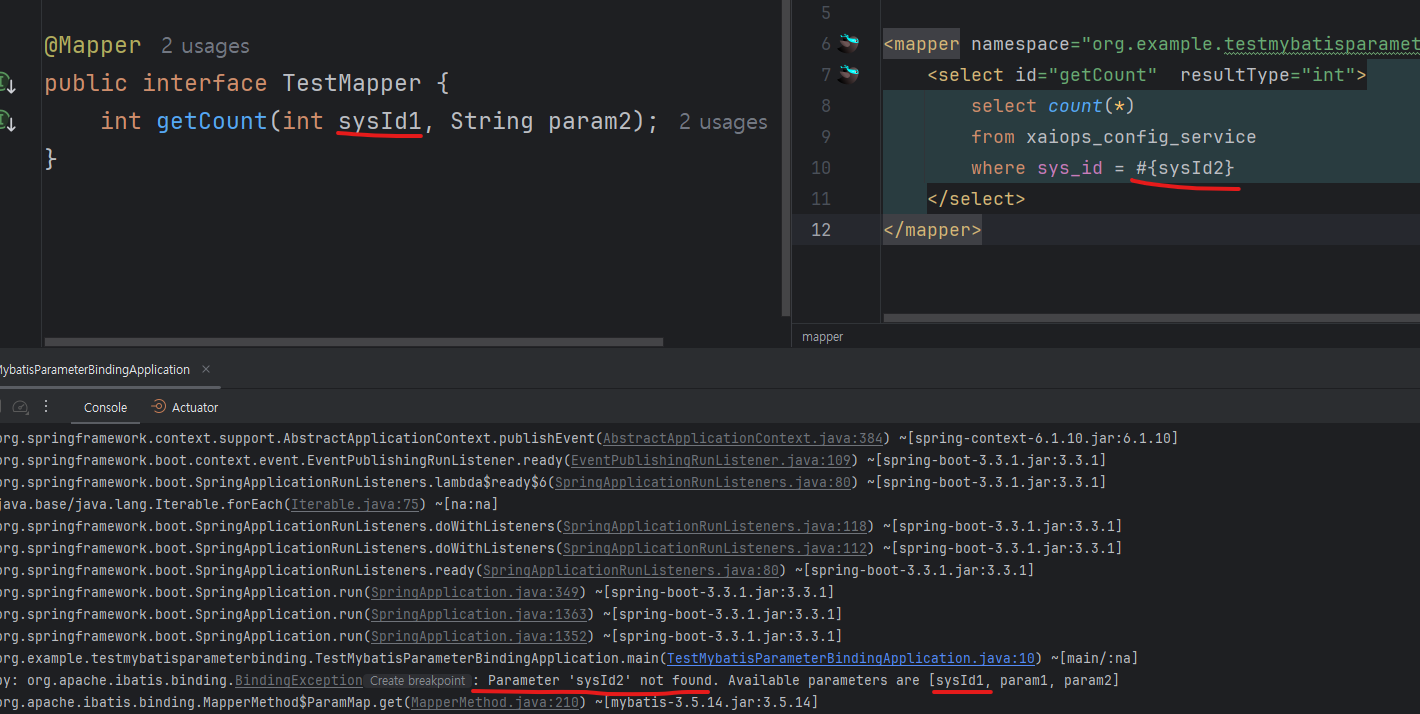Click xaiops_config_service table name in query
The image size is (1420, 714).
(1142, 137)
